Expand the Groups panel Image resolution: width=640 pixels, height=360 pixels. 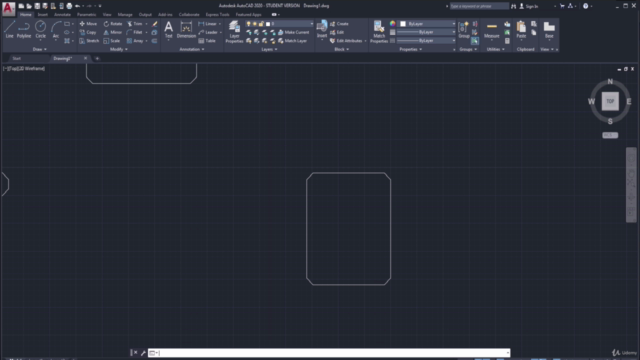click(x=468, y=49)
